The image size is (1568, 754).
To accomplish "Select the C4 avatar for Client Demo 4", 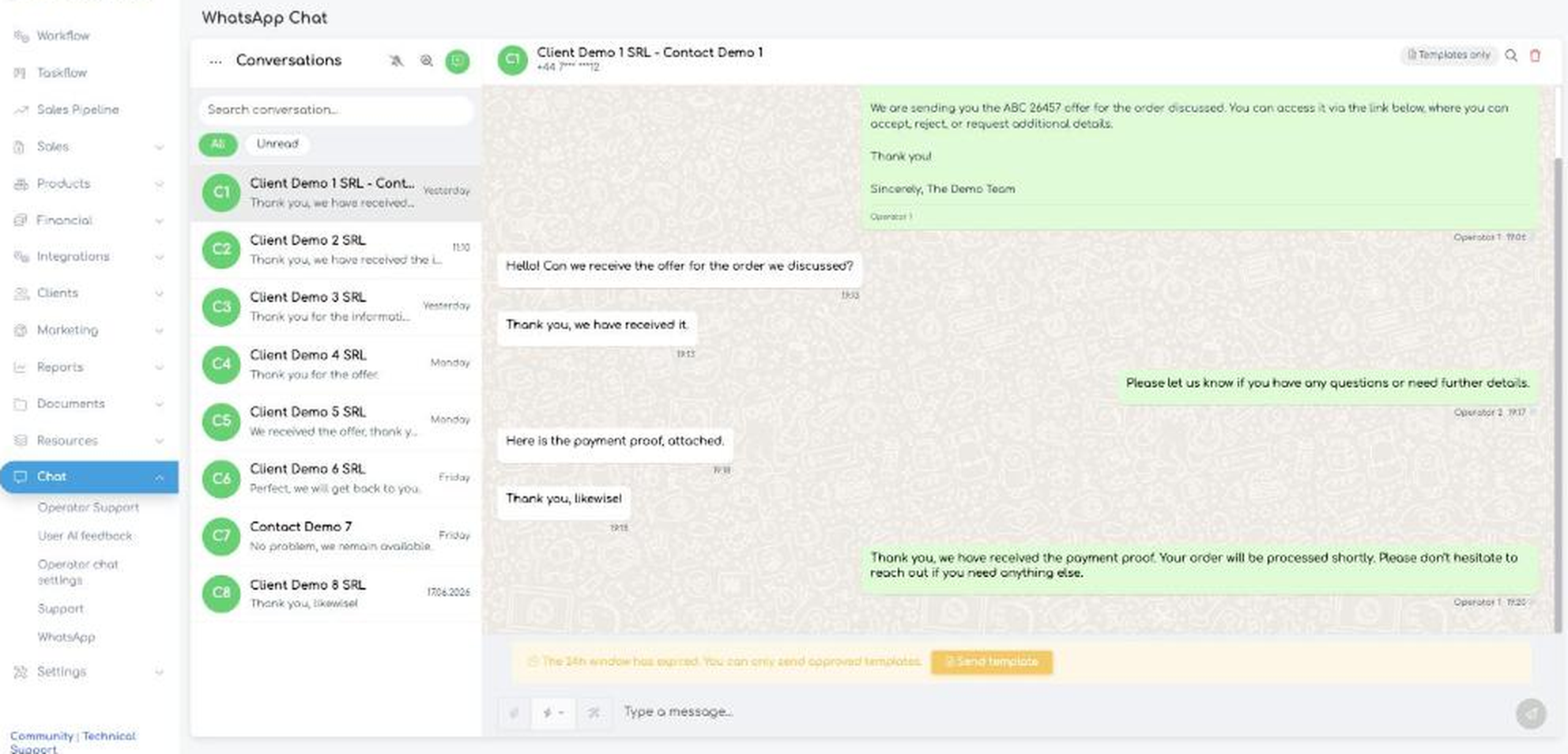I will click(221, 364).
